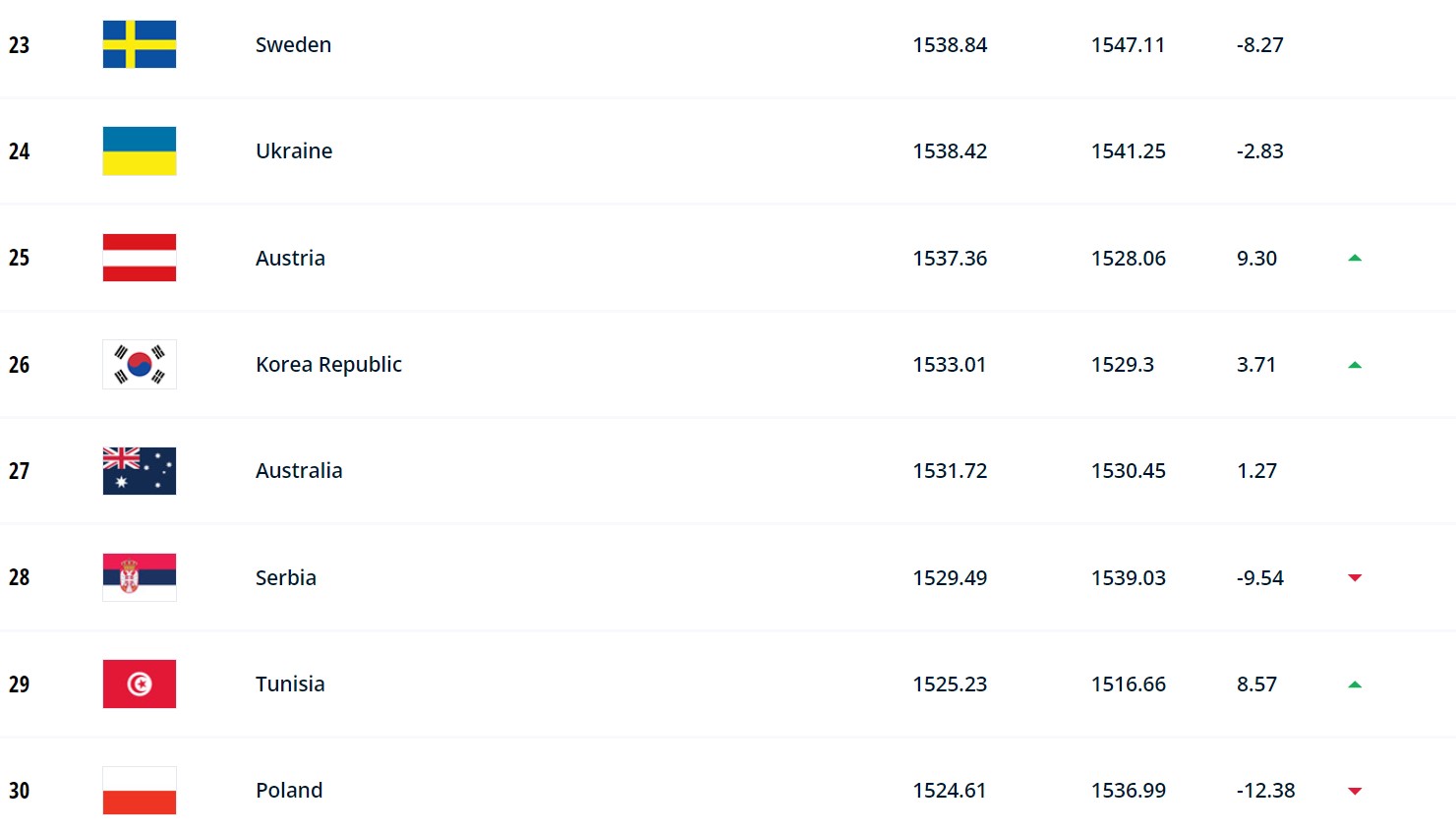Screen dimensions: 1456x833
Task: Click the Sweden flag icon
Action: coord(140,44)
